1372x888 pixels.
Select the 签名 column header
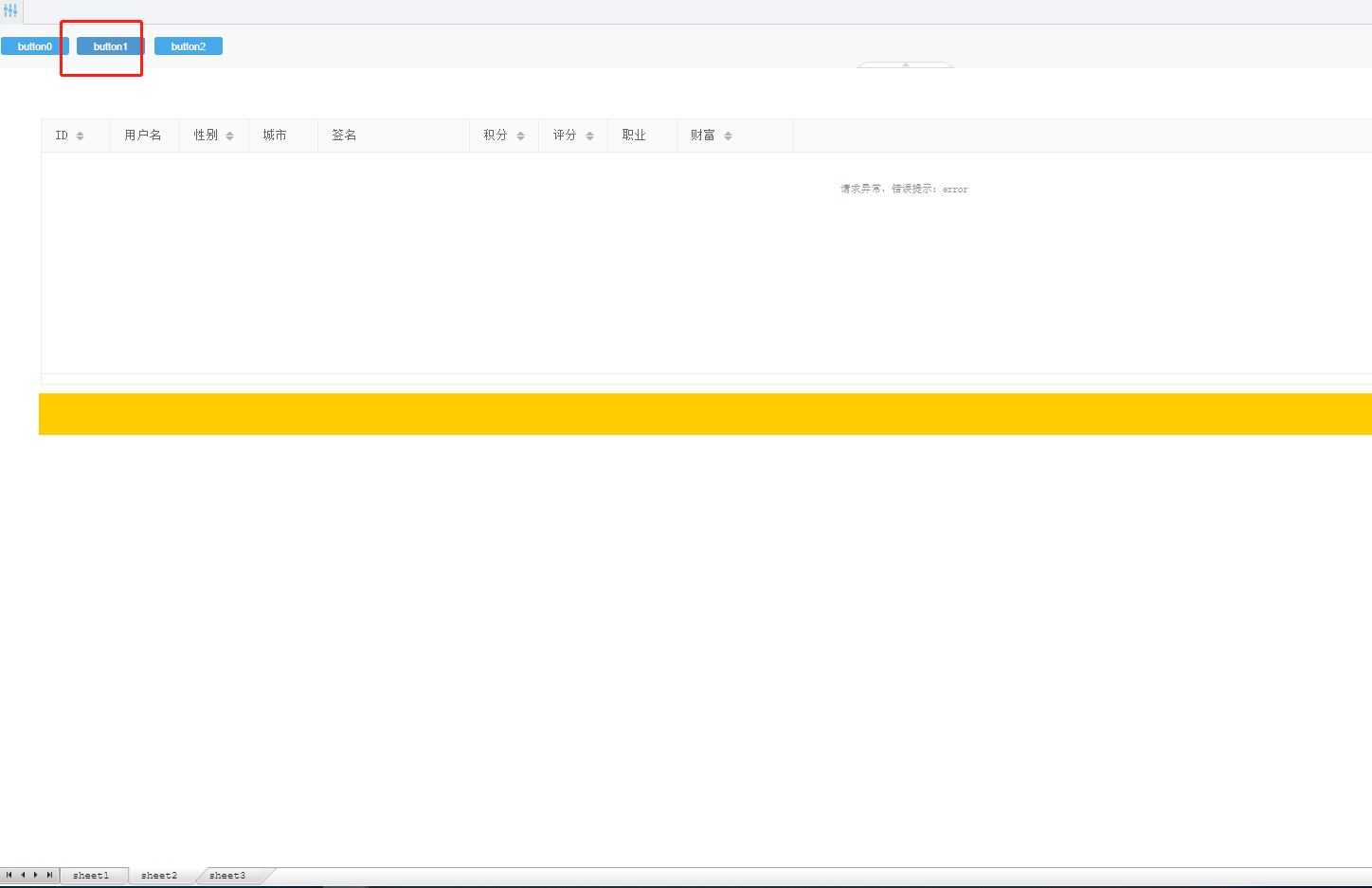pyautogui.click(x=394, y=136)
